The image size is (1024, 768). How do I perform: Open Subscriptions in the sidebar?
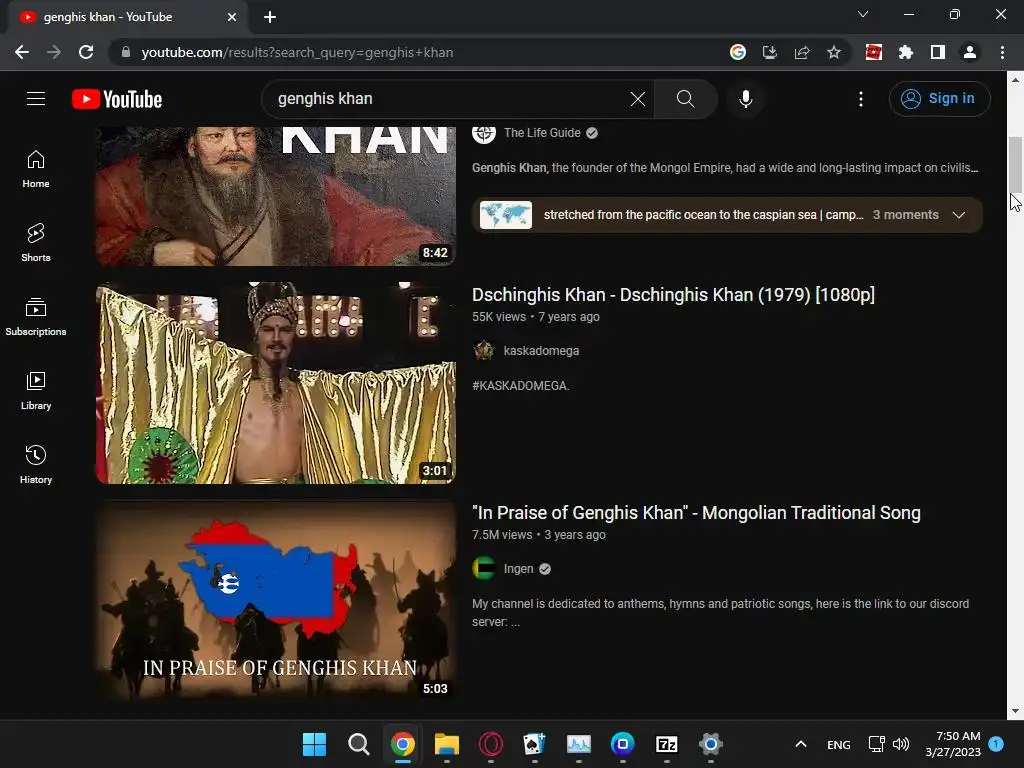[36, 316]
